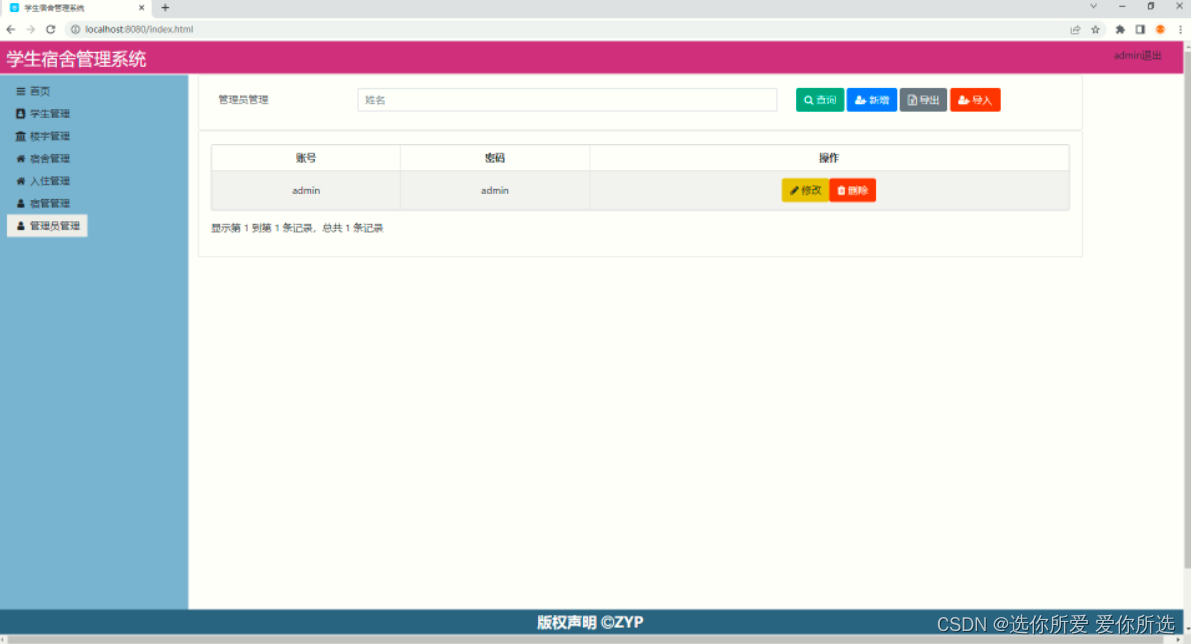Open the tab search chevron in the title bar
The width and height of the screenshot is (1191, 644).
1093,6
